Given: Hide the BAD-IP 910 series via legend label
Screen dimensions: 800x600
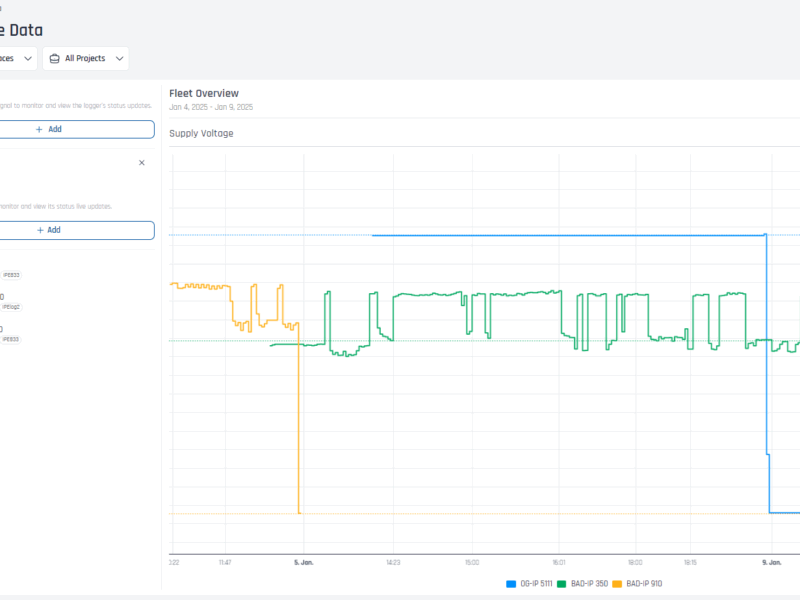Looking at the screenshot, I should pos(644,583).
